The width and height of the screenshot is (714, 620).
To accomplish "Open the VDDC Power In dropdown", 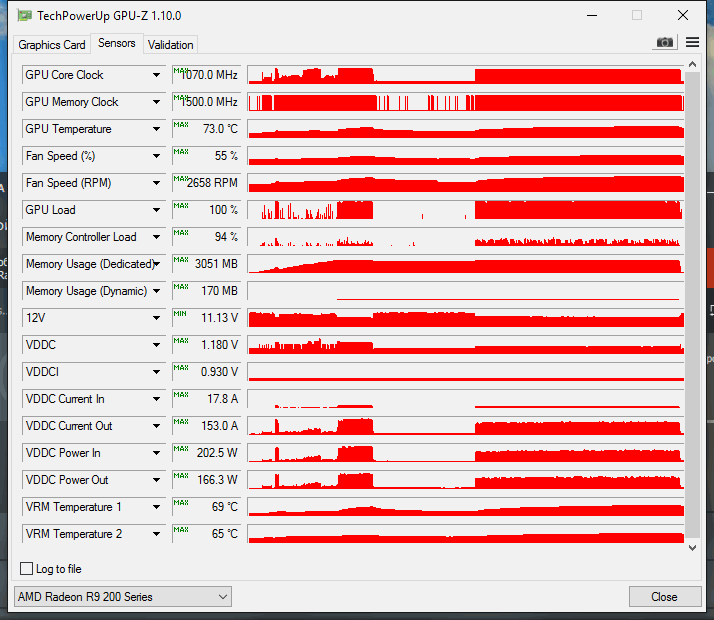I will tap(156, 453).
